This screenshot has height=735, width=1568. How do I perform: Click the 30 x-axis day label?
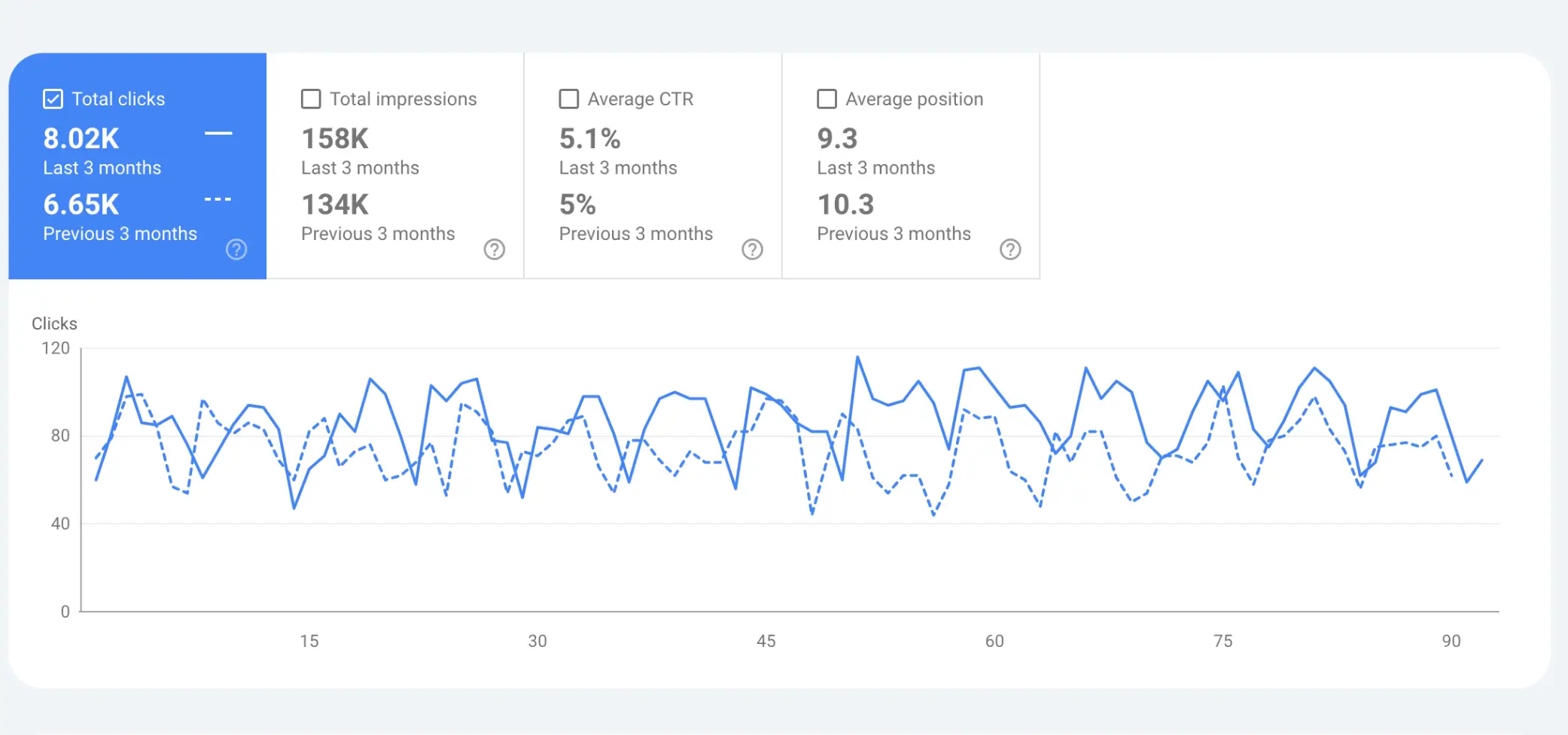(537, 641)
